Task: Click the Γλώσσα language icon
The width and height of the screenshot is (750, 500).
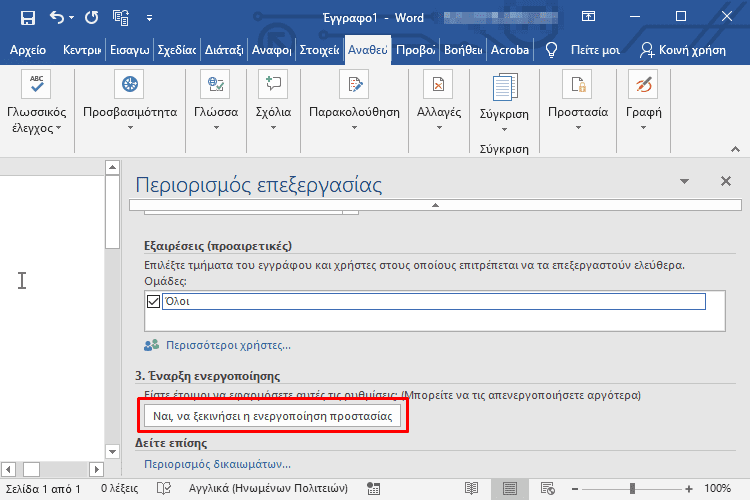Action: click(x=216, y=85)
